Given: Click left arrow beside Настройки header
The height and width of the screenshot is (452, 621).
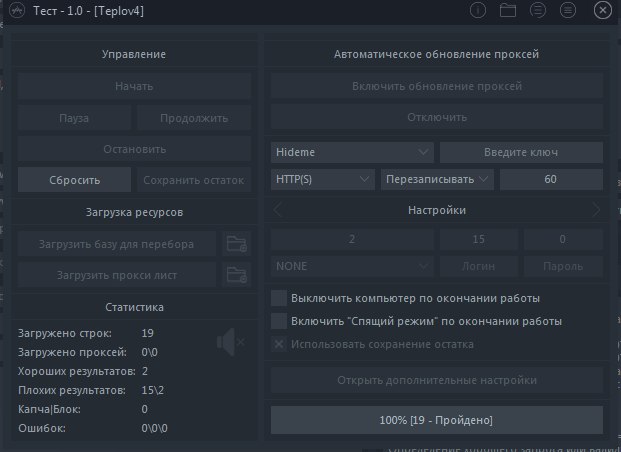Looking at the screenshot, I should tap(278, 210).
